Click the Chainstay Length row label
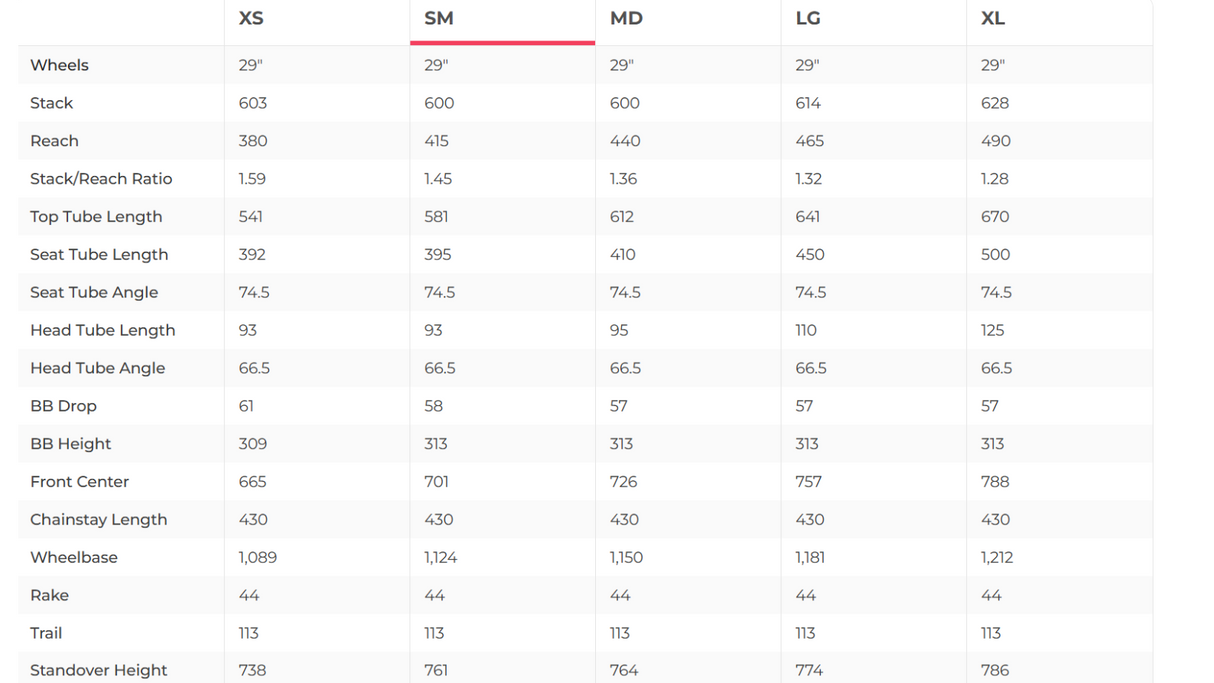Viewport: 1214px width, 683px height. 98,520
